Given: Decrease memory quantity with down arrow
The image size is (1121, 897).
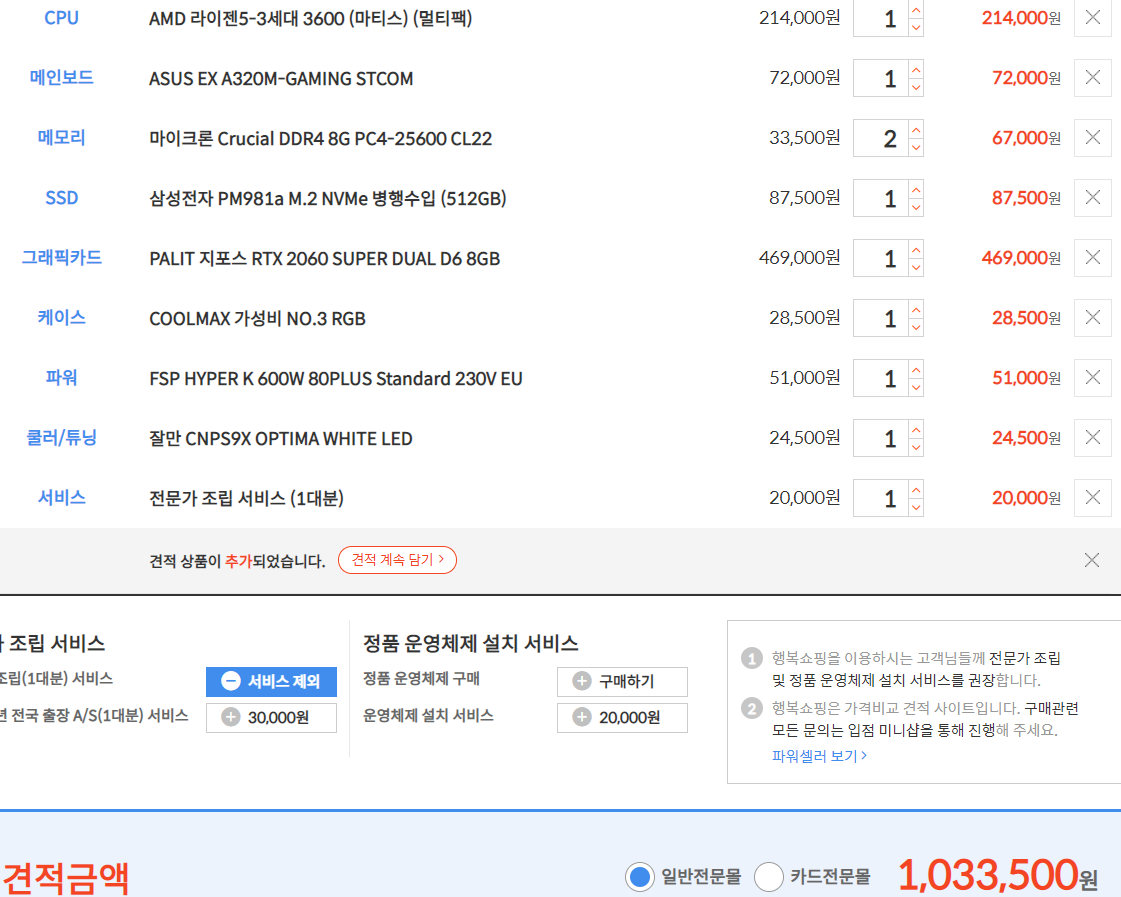Looking at the screenshot, I should point(916,147).
